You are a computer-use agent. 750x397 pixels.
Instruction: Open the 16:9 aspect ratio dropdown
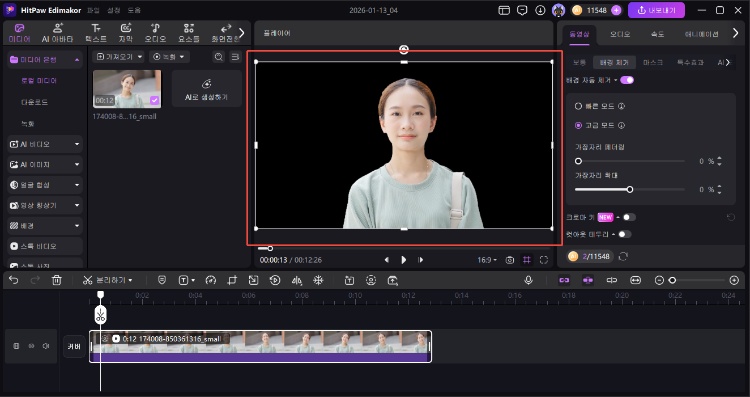487,260
